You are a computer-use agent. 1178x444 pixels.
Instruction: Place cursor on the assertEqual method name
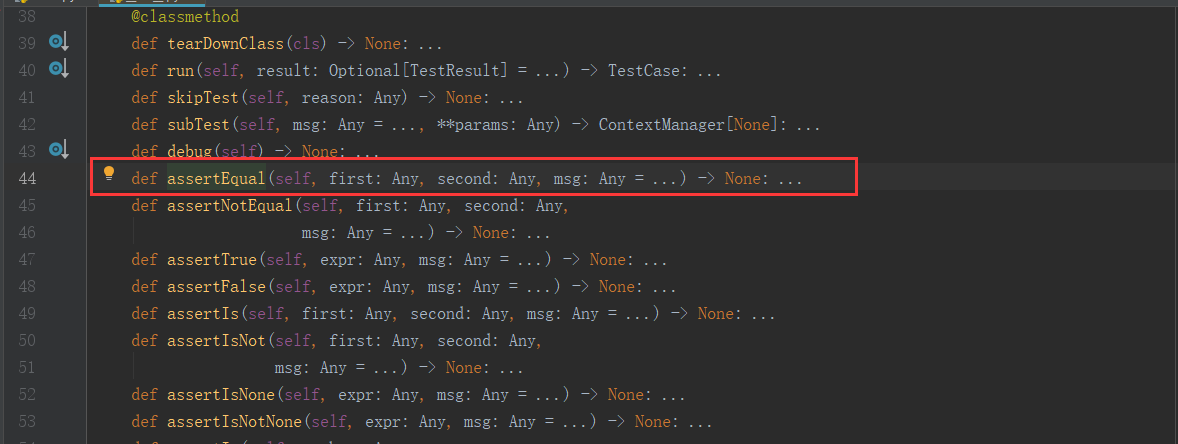213,179
